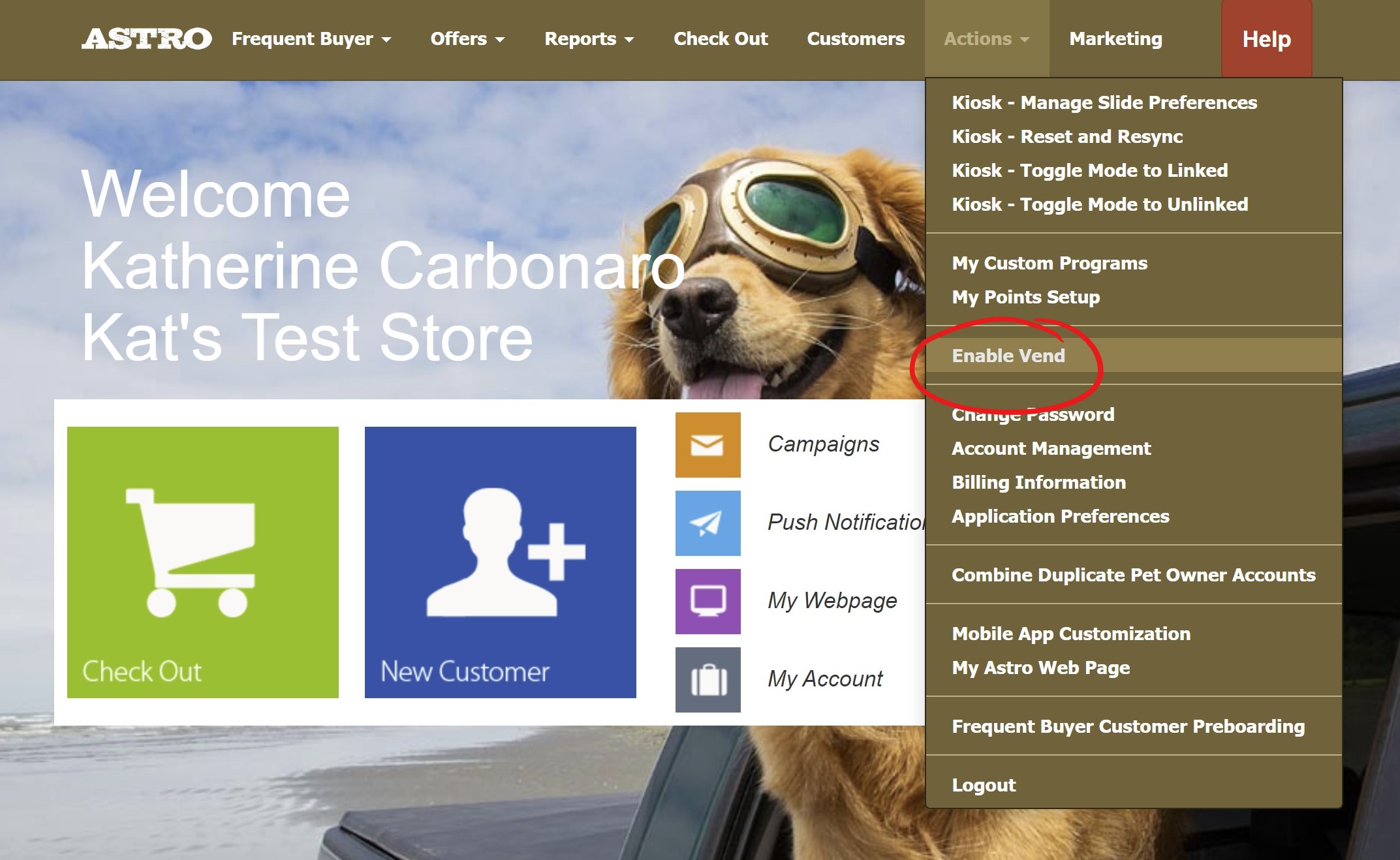Expand the Frequent Buyer dropdown
Viewport: 1400px width, 860px height.
[311, 39]
